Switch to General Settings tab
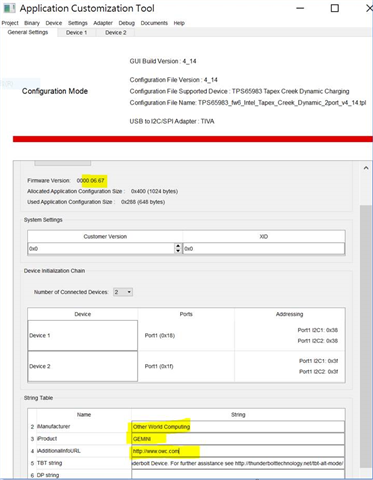This screenshot has height=480, width=373. click(x=28, y=32)
